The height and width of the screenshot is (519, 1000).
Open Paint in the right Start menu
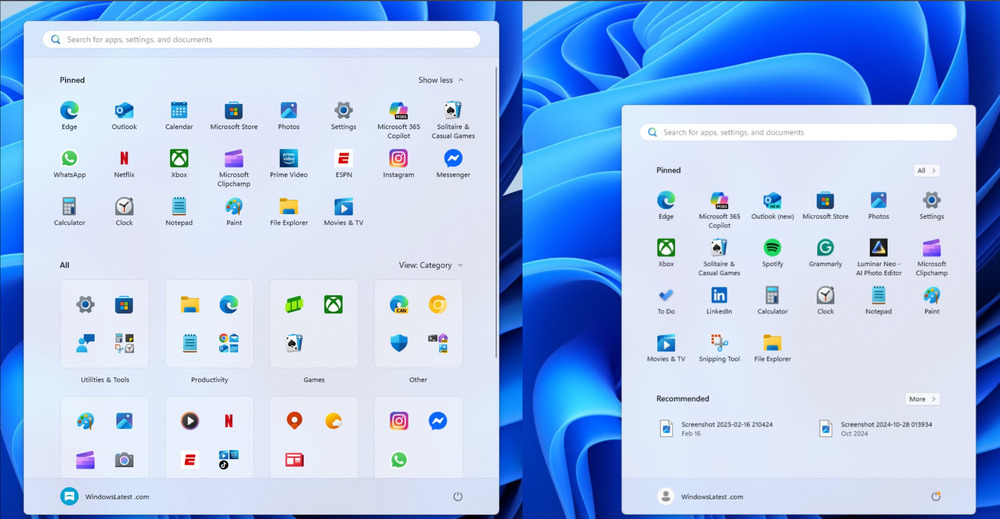coord(932,300)
